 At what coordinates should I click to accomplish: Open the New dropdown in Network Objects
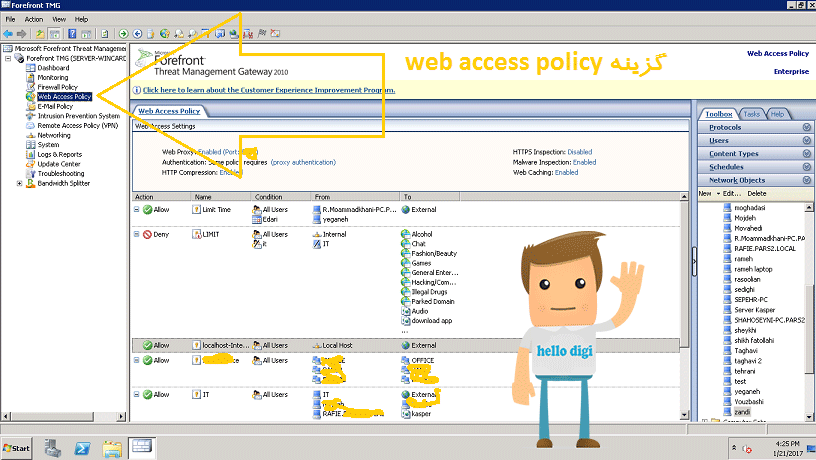pyautogui.click(x=709, y=194)
